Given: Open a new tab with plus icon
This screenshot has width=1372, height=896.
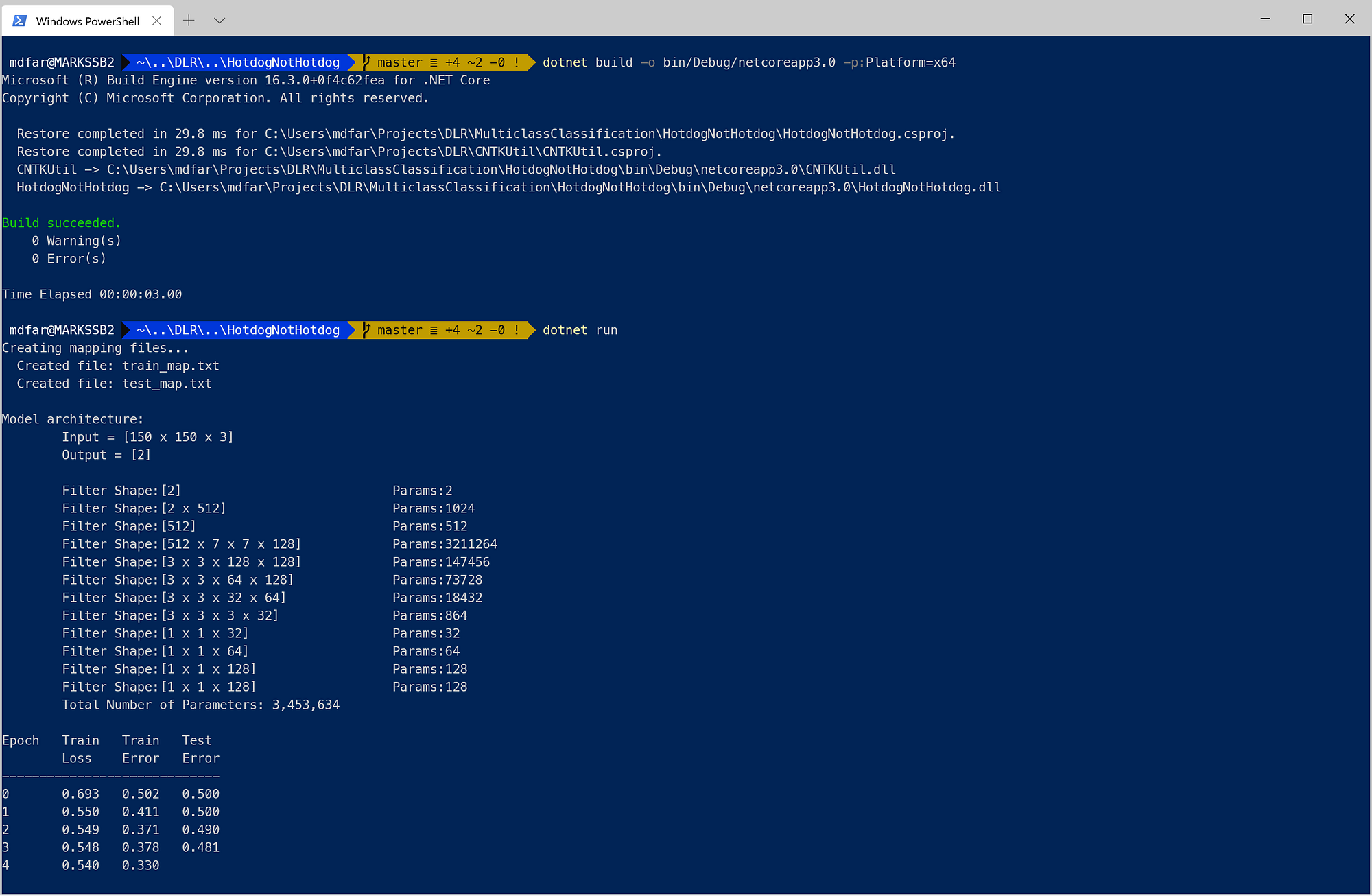Looking at the screenshot, I should coord(189,21).
